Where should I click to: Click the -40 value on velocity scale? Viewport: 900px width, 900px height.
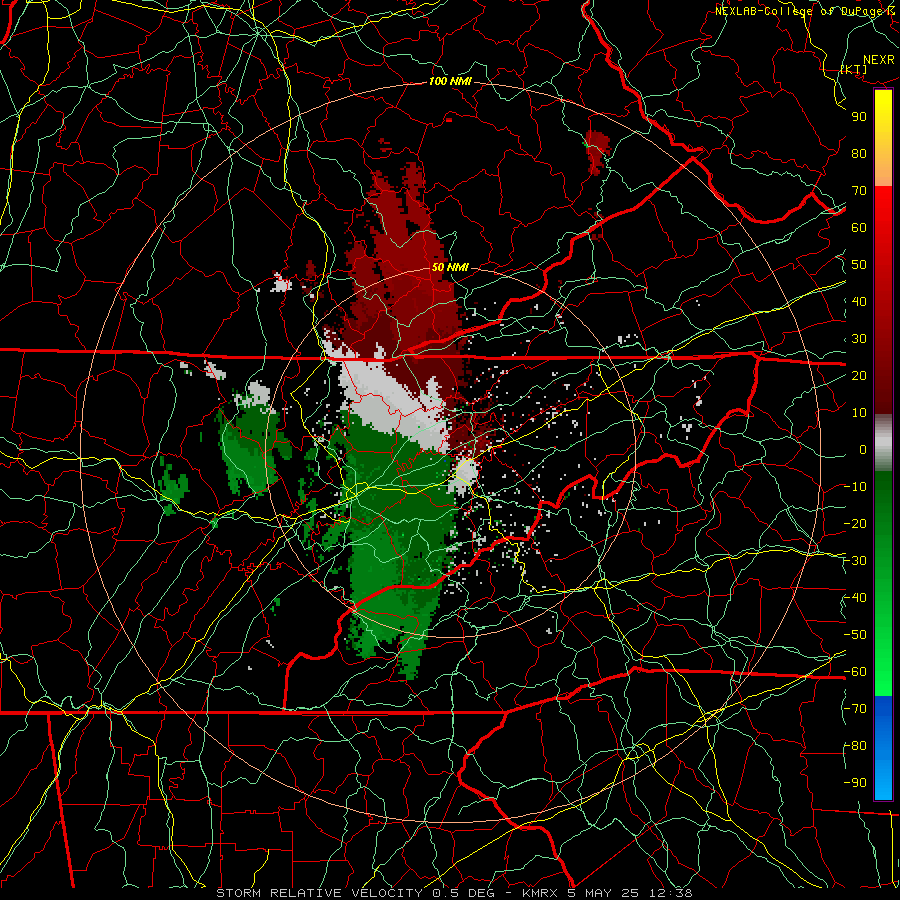click(x=855, y=598)
